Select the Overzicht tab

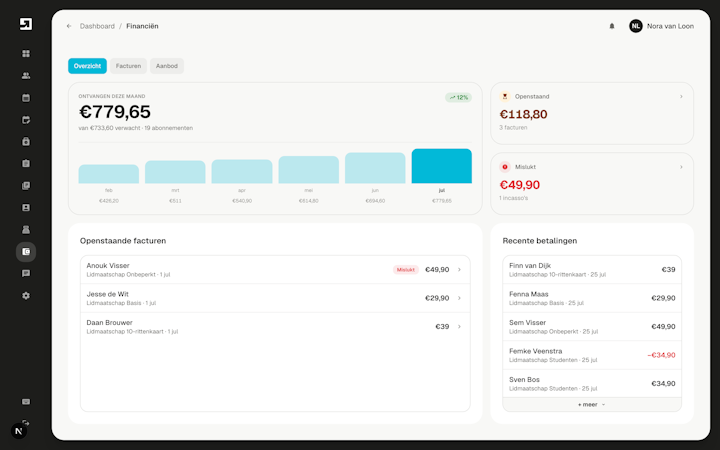pos(87,66)
